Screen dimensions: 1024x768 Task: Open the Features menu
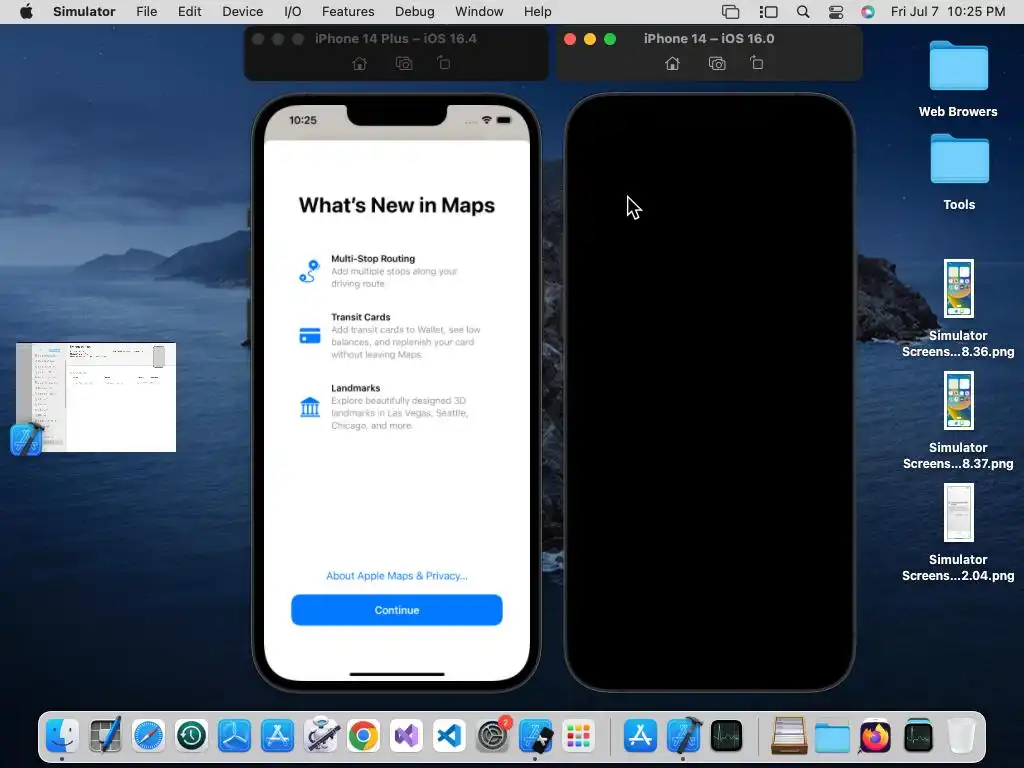[x=348, y=12]
